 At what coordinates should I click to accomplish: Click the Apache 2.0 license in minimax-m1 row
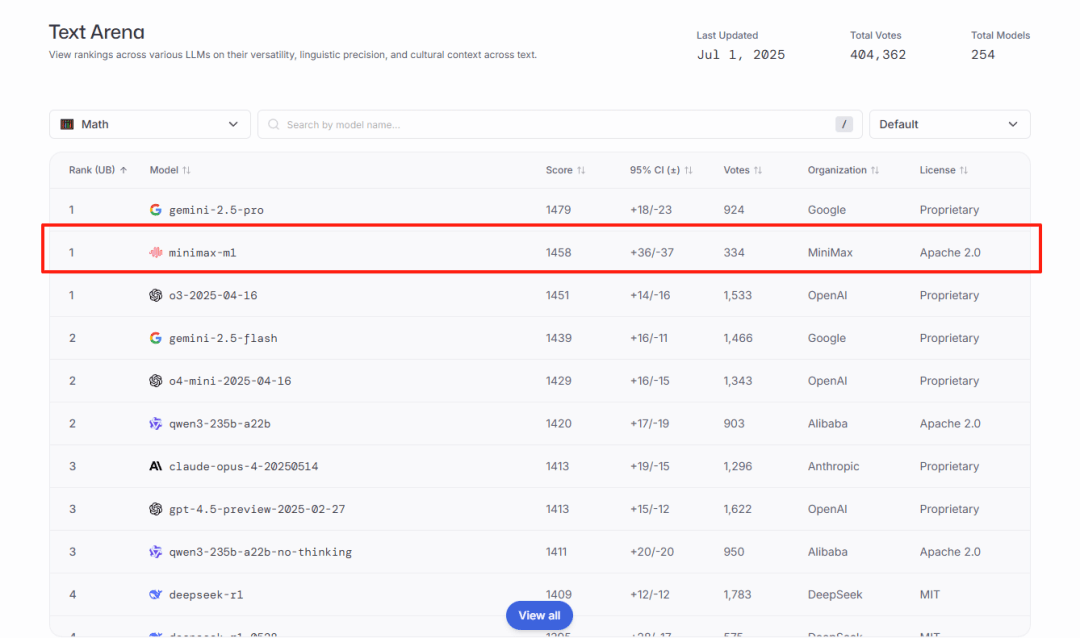tap(950, 252)
